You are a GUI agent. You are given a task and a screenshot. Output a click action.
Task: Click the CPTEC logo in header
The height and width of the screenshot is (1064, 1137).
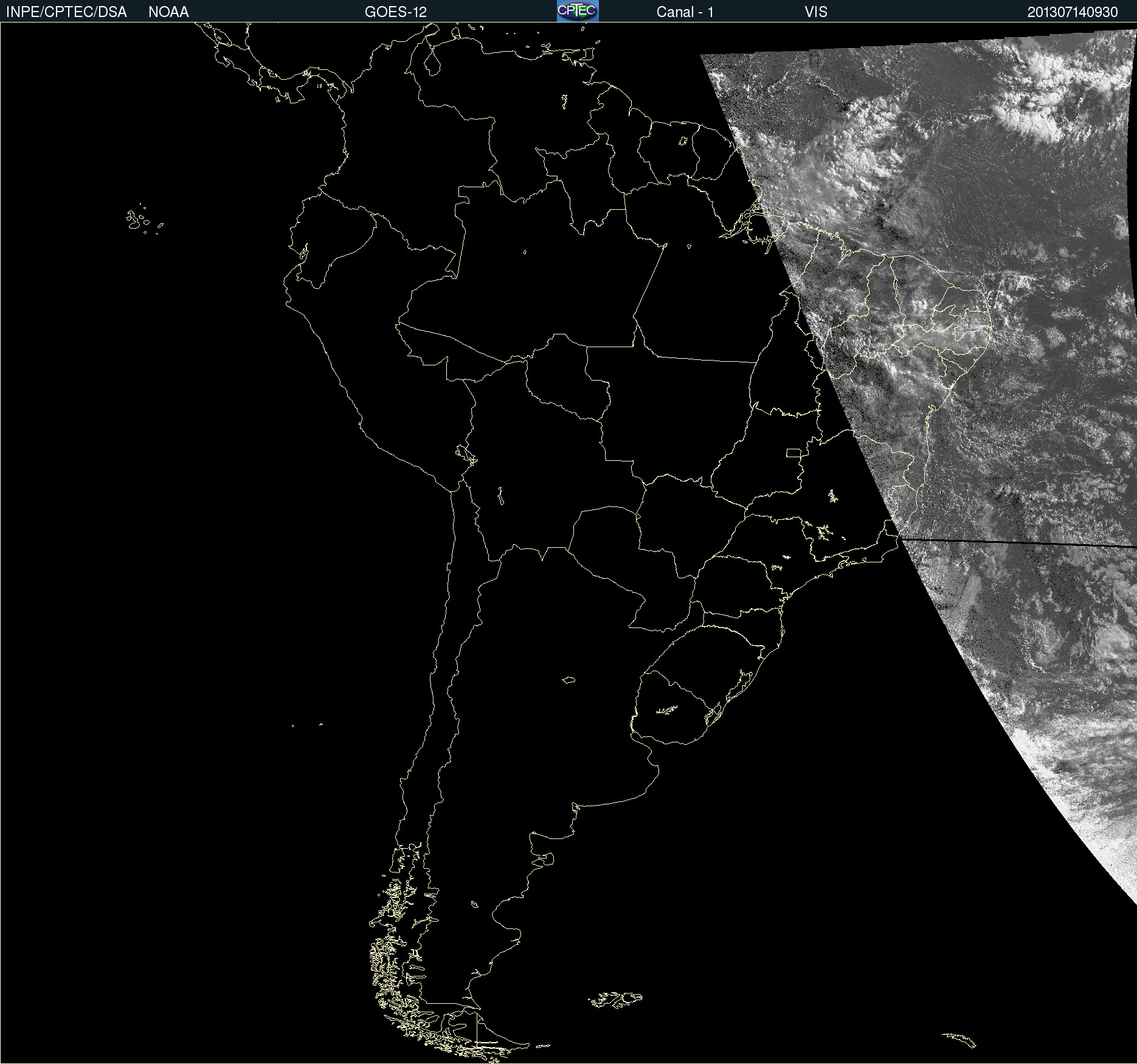578,11
